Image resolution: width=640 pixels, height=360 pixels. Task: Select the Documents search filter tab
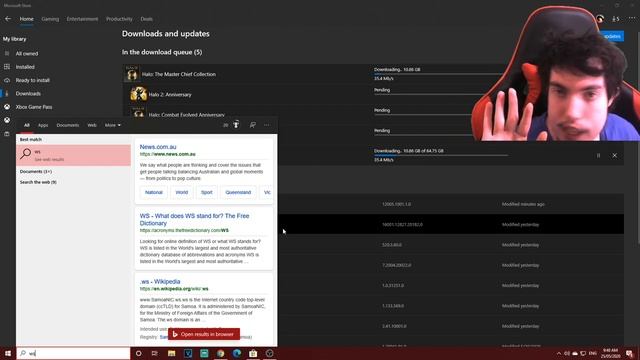(68, 125)
